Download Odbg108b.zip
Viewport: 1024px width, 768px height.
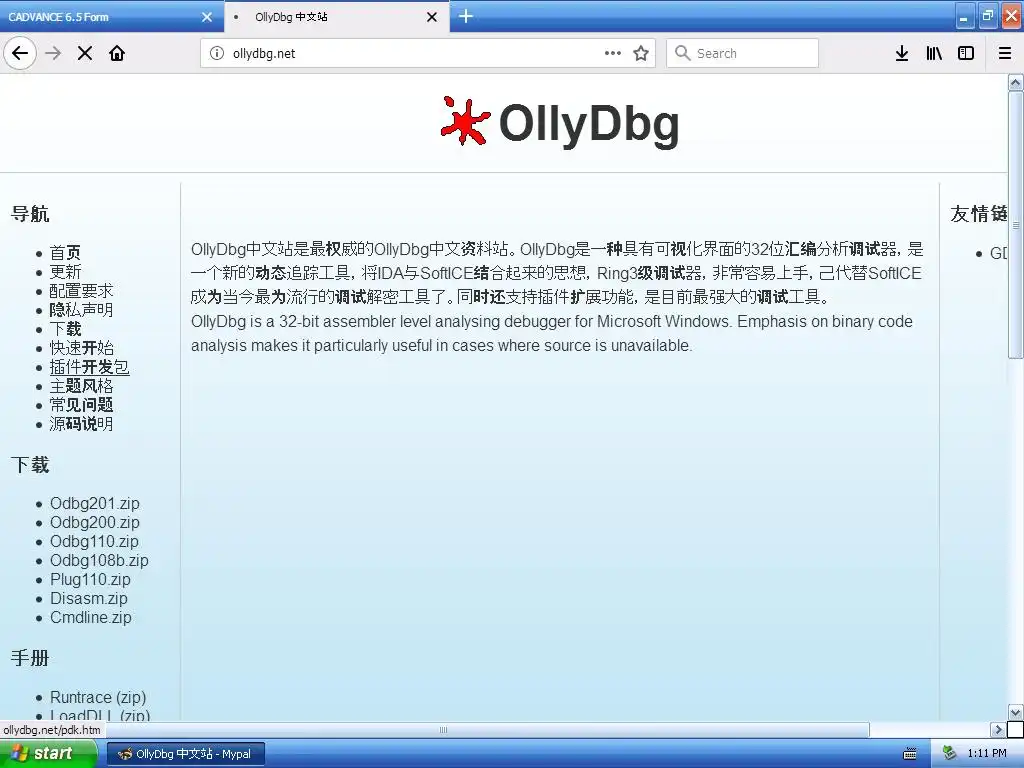[99, 560]
